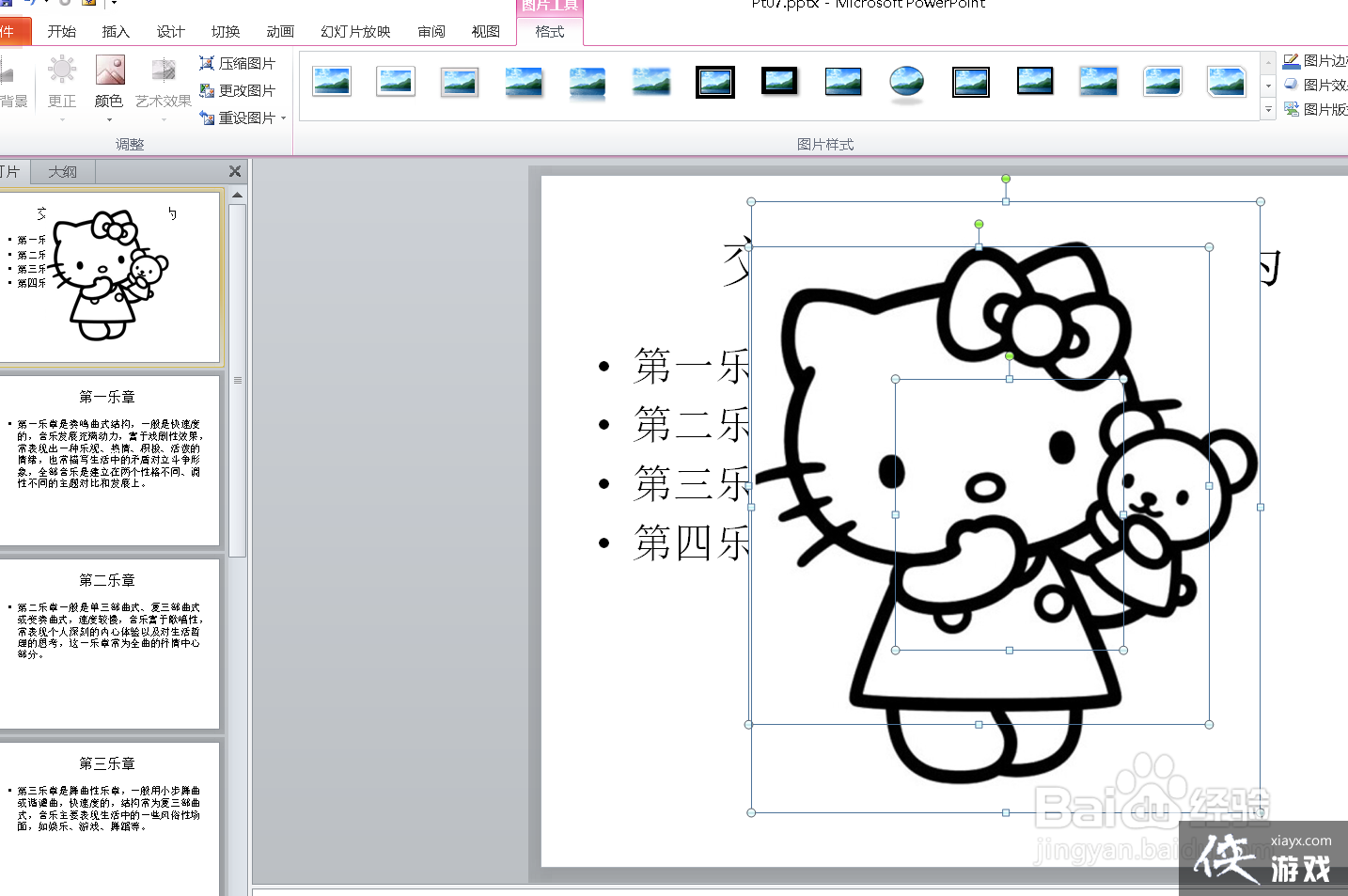This screenshot has height=896, width=1348.
Task: Apply the Beveled Oval Black picture style
Action: (x=907, y=83)
